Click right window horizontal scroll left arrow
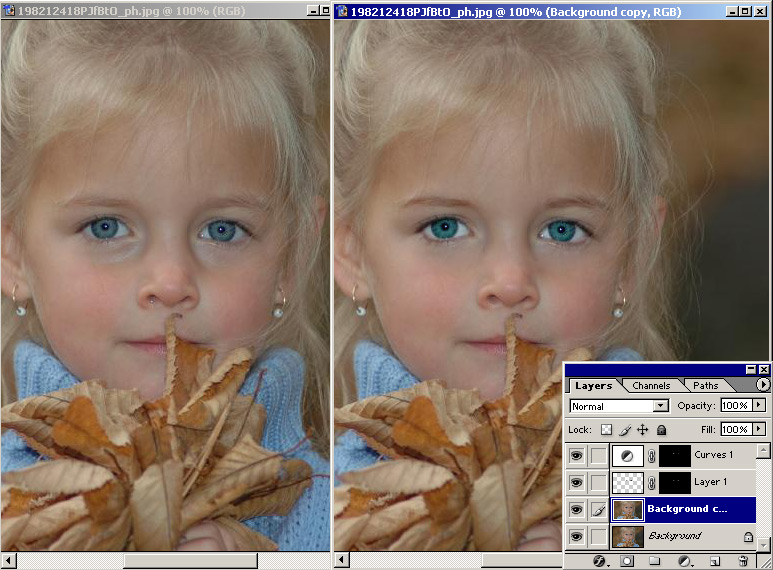Viewport: 773px width, 570px height. pyautogui.click(x=342, y=561)
